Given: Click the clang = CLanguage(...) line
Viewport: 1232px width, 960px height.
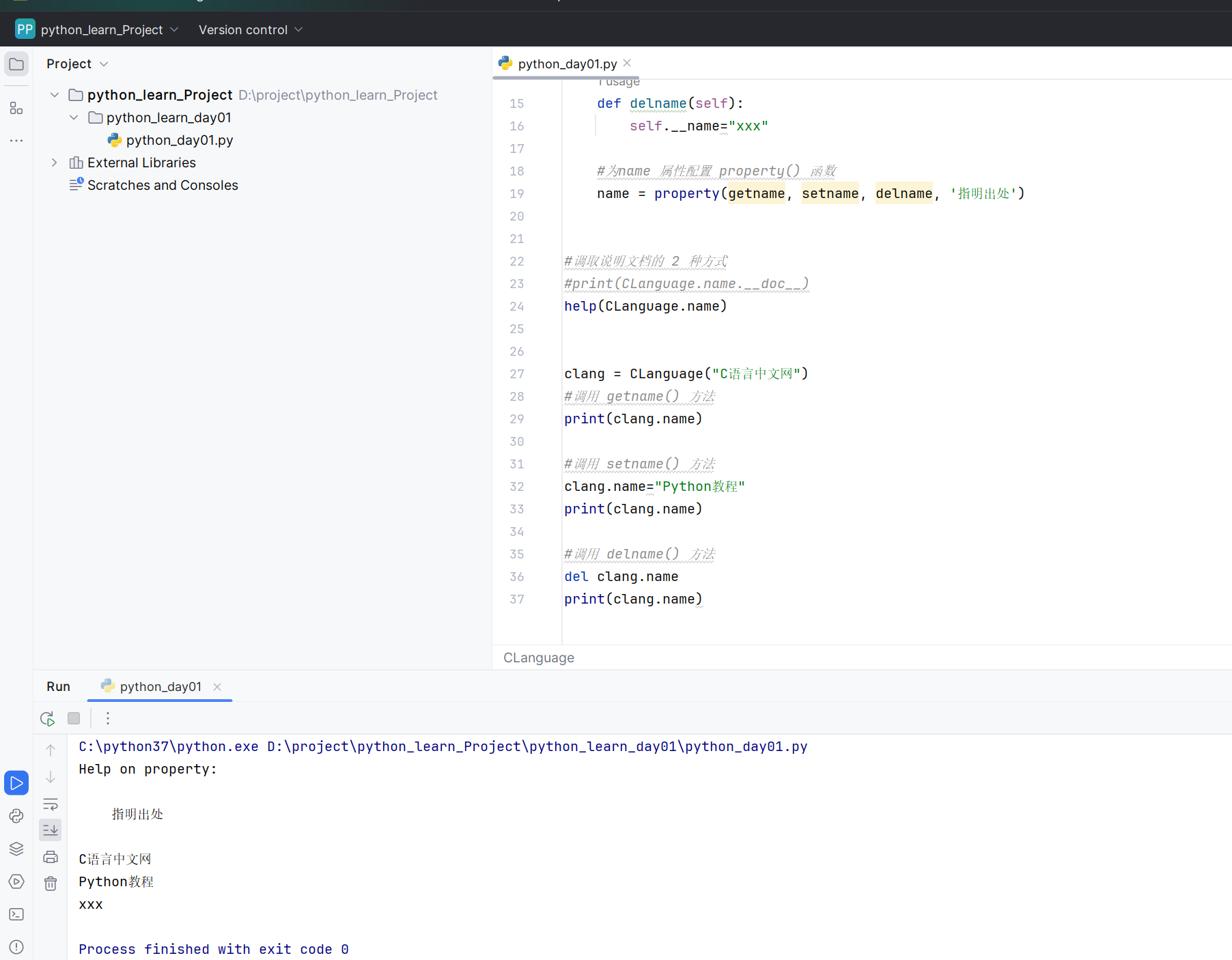Looking at the screenshot, I should click(x=686, y=374).
